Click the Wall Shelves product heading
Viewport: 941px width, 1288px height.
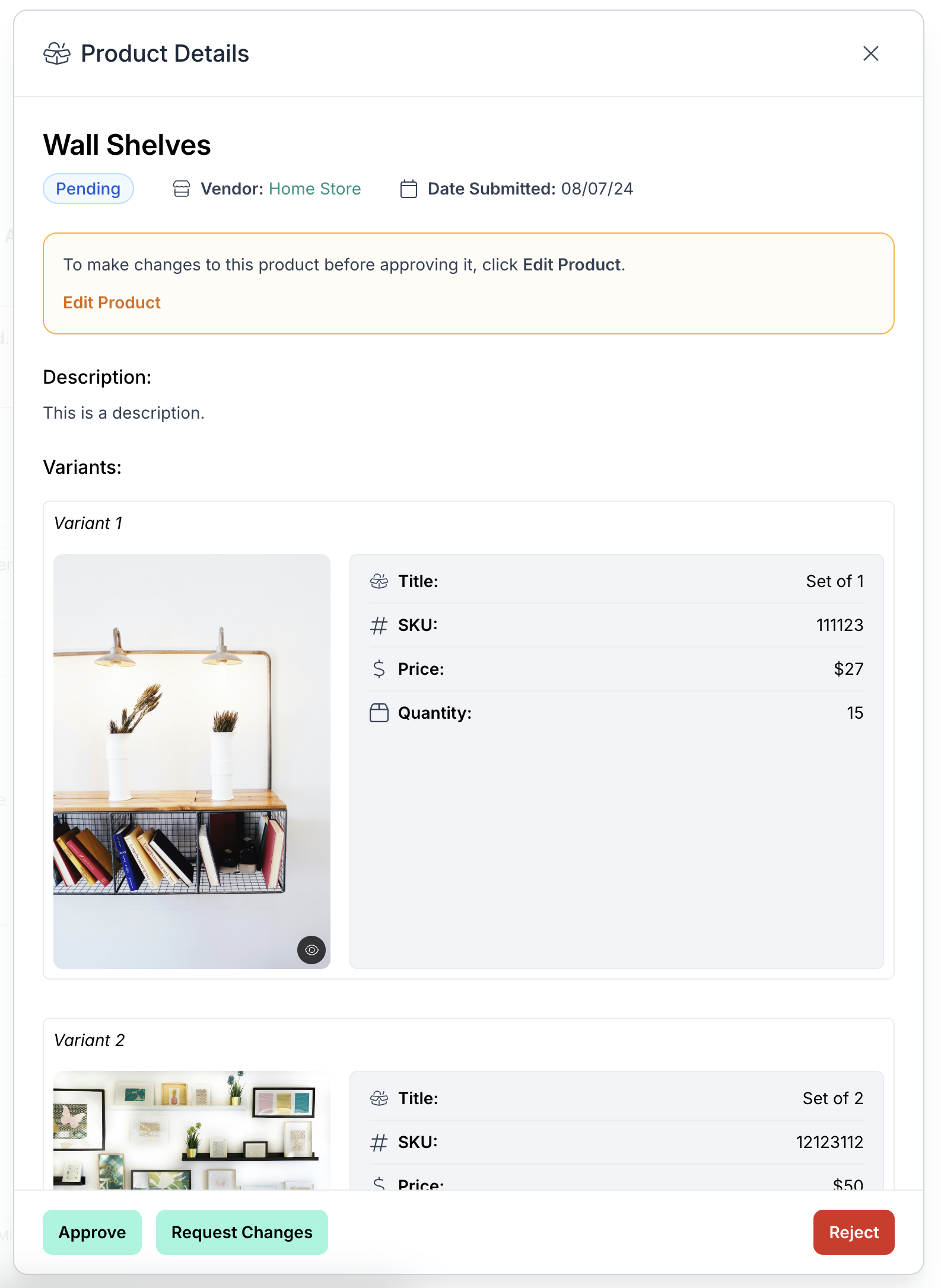[x=127, y=145]
